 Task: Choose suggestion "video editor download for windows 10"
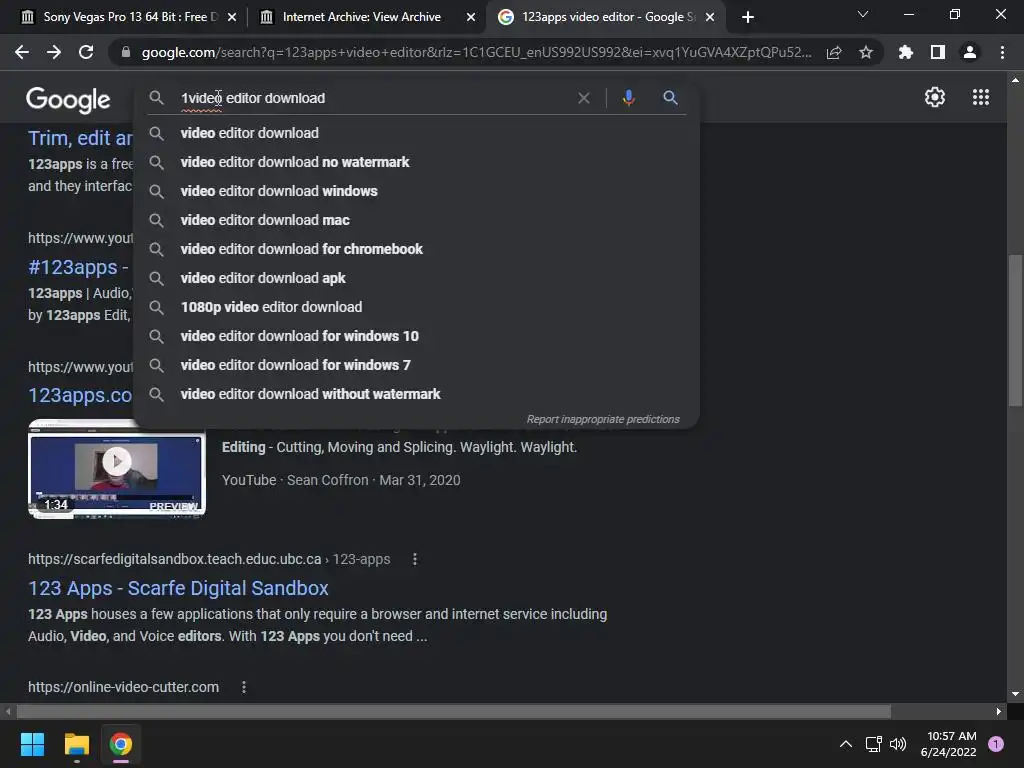416,336
